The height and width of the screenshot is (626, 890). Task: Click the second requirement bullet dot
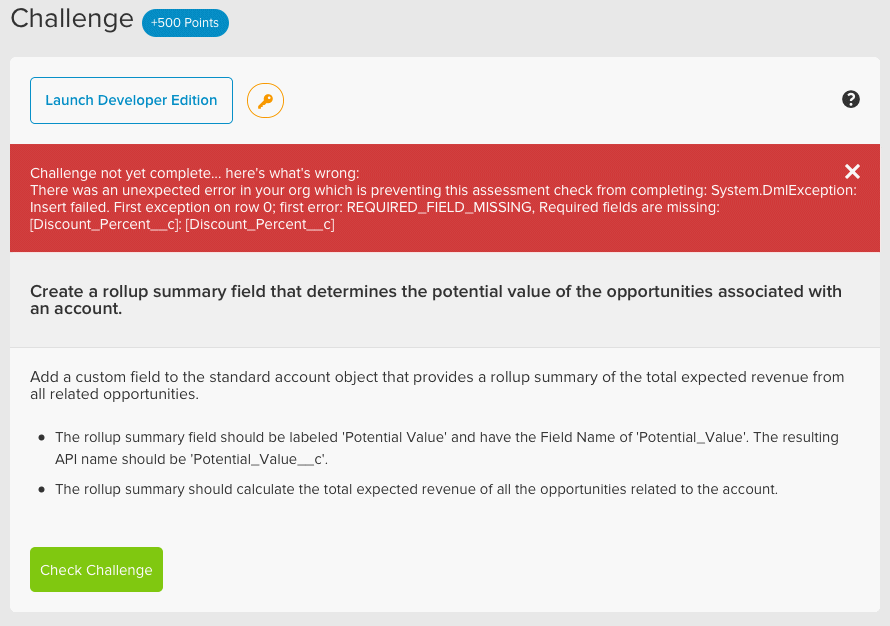(x=42, y=490)
